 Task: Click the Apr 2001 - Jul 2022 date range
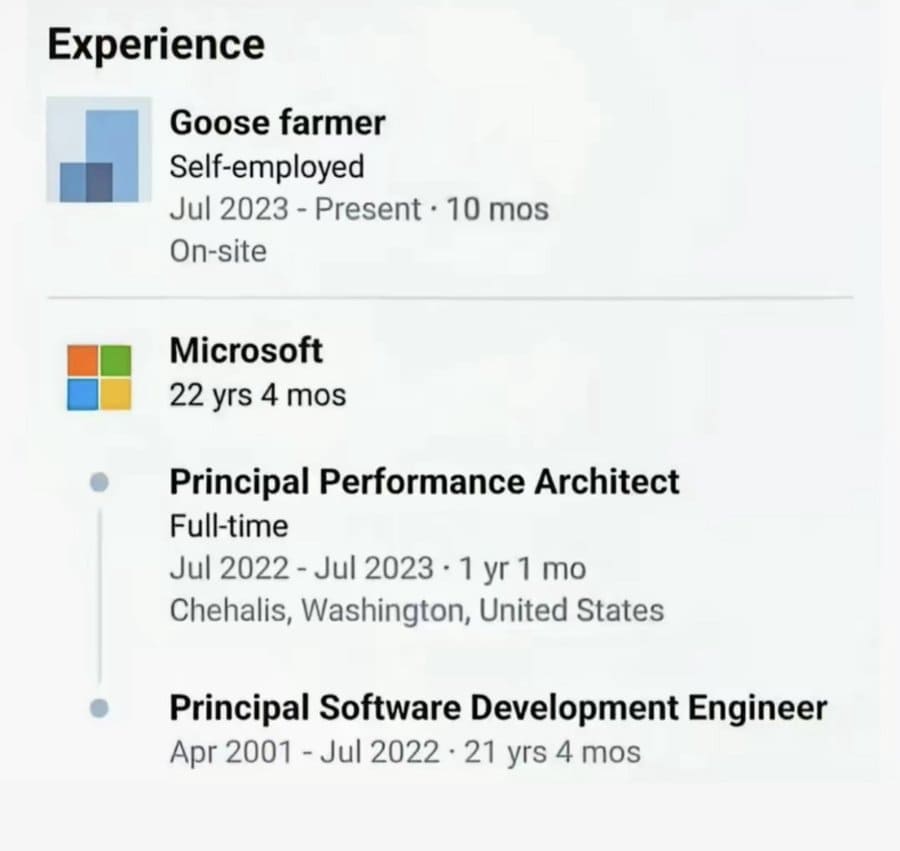point(305,752)
